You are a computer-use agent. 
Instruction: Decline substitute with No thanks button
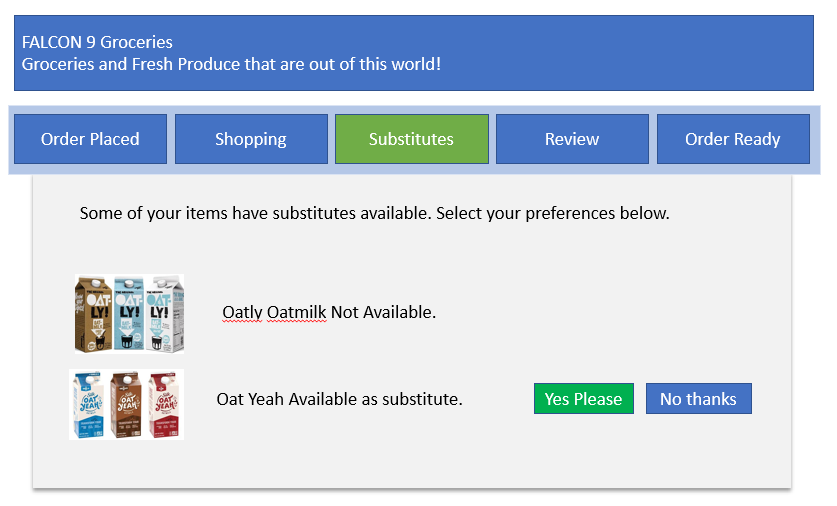tap(698, 398)
